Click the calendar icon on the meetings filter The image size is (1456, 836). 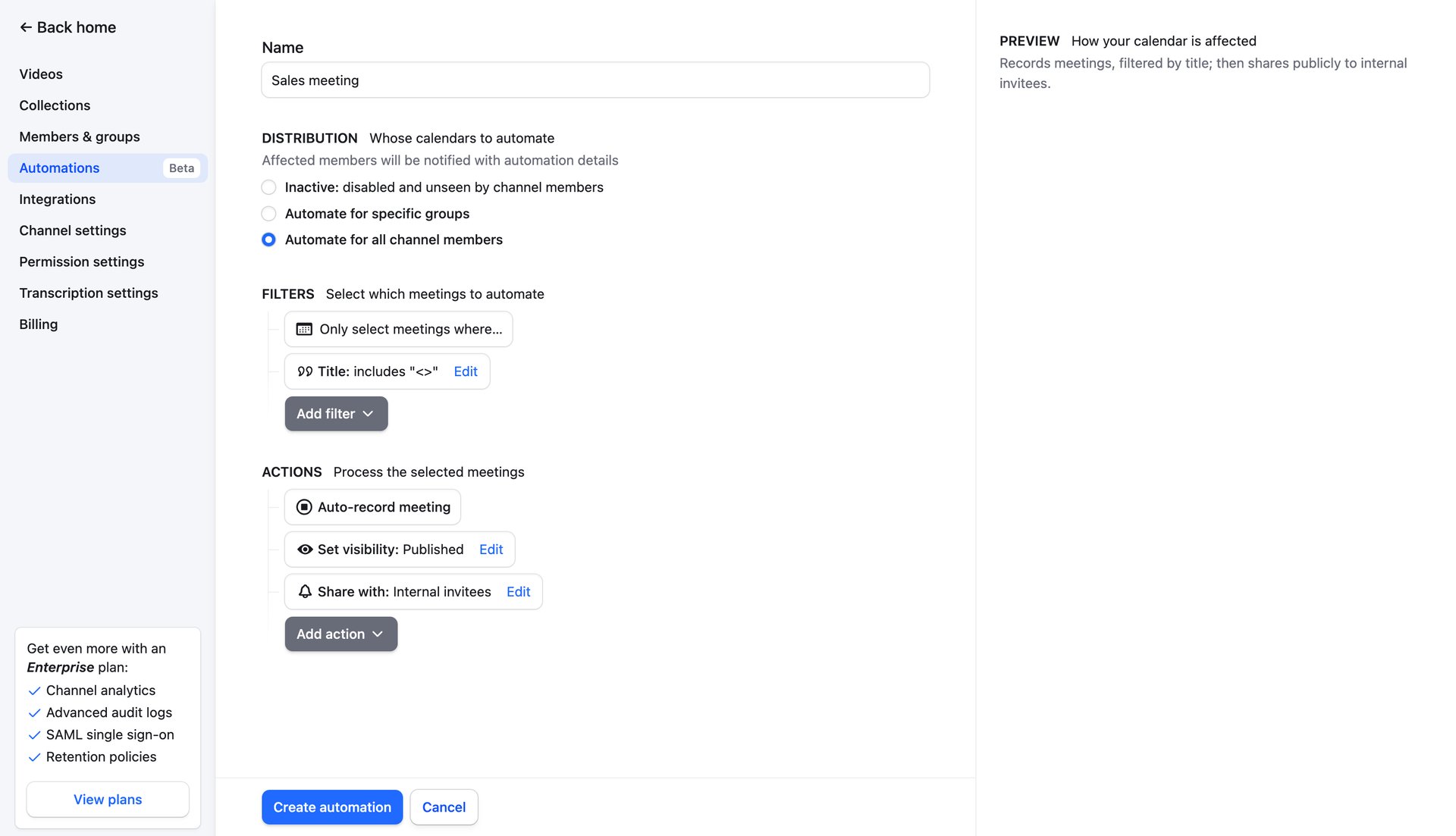pyautogui.click(x=303, y=328)
